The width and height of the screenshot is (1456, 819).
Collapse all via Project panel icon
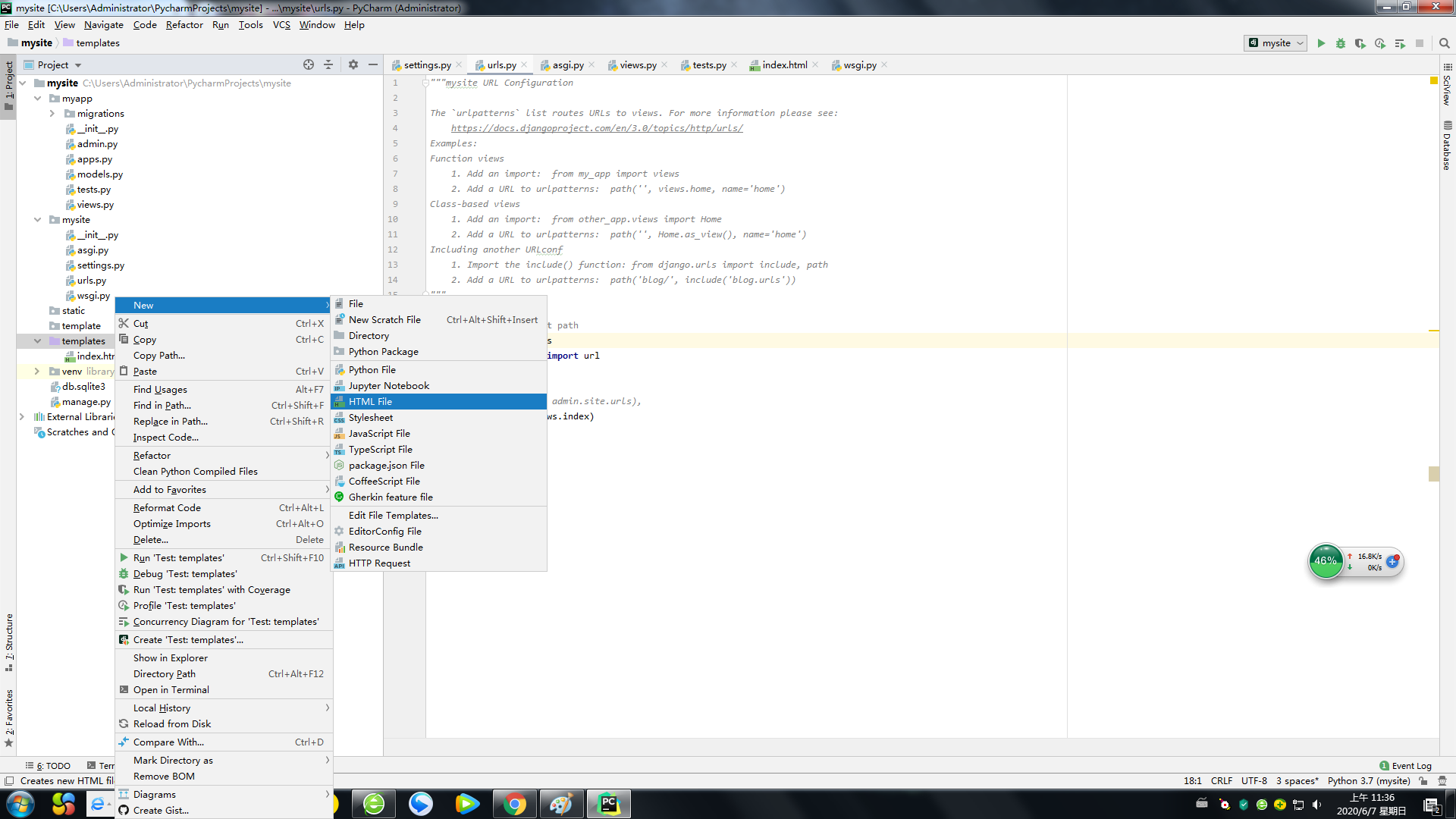click(328, 64)
